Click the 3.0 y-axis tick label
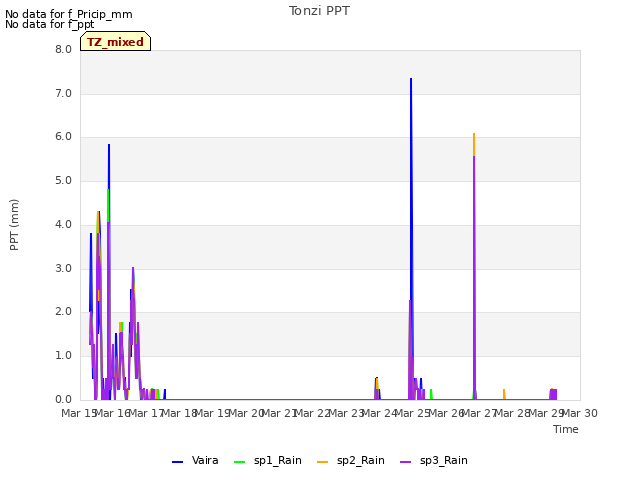640x480 pixels. (63, 268)
